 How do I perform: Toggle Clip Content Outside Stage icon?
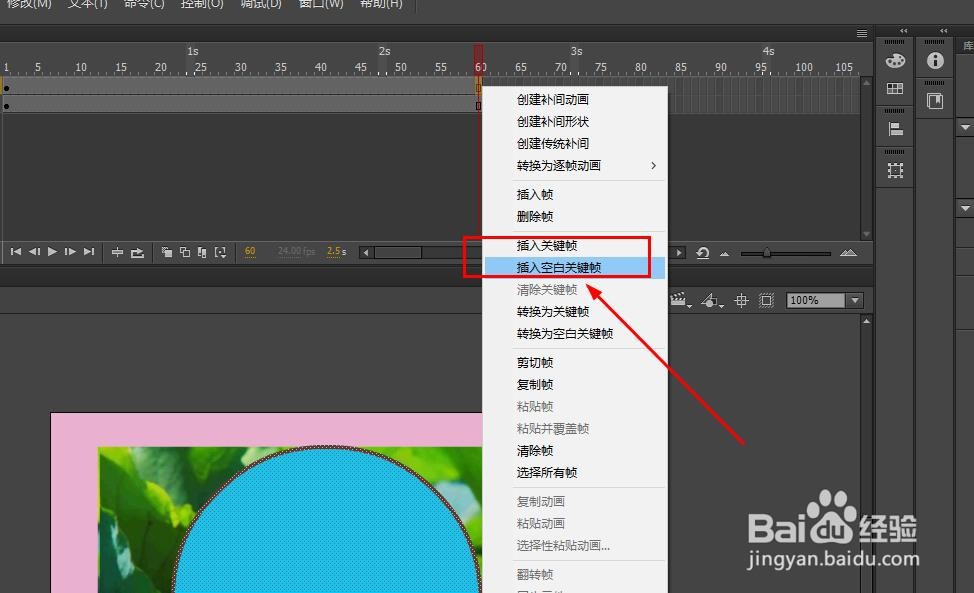point(767,301)
